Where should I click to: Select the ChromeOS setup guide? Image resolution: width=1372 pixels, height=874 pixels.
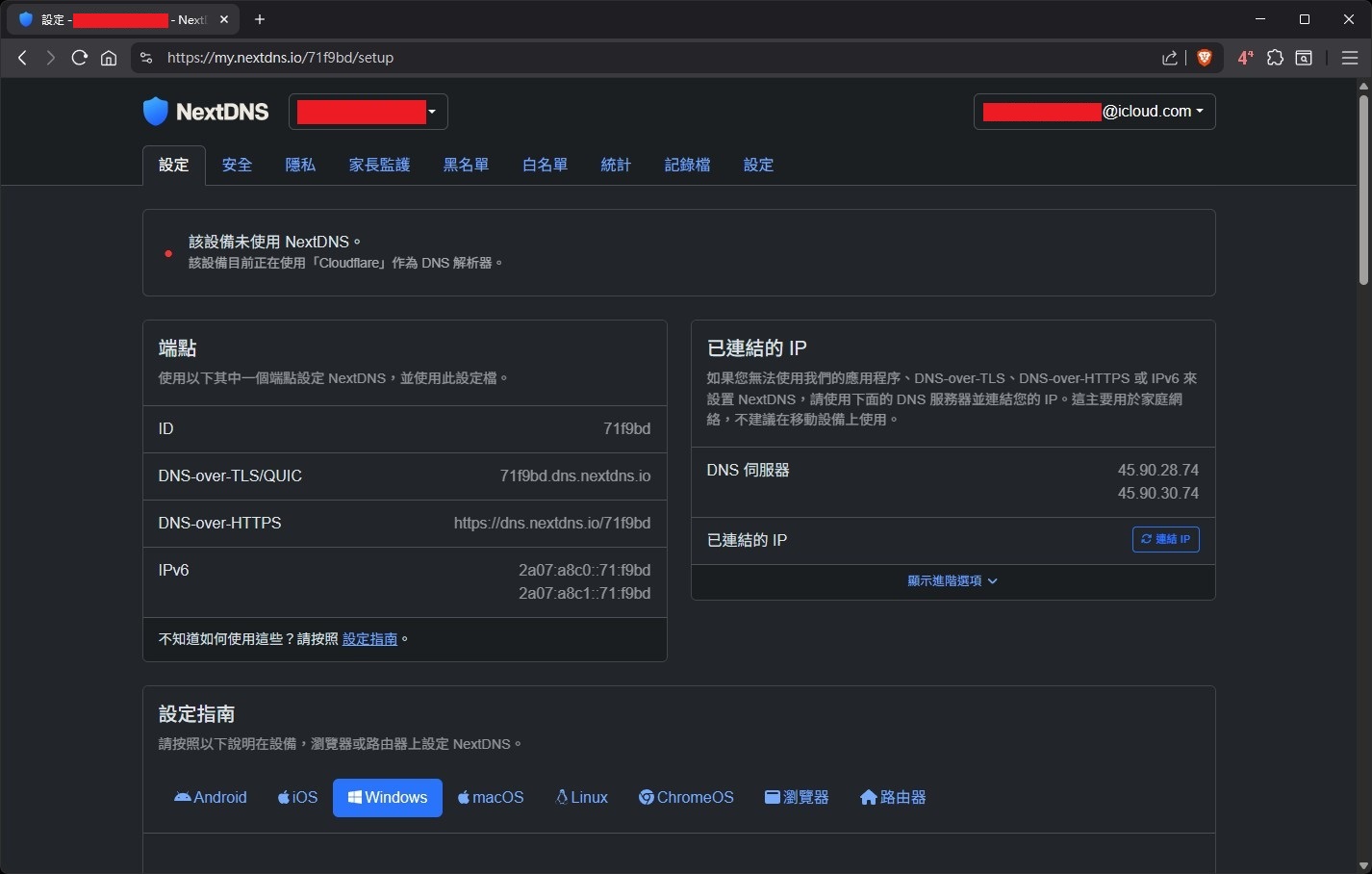click(686, 797)
